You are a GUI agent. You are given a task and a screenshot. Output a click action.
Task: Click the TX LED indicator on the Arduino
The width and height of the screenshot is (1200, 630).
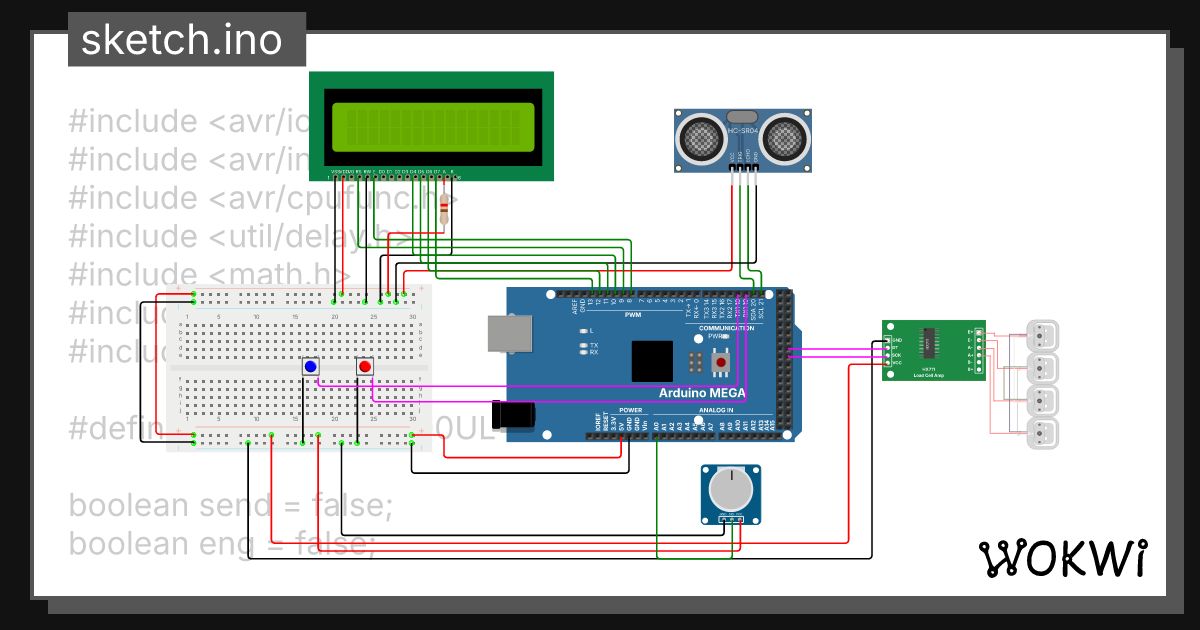point(583,345)
